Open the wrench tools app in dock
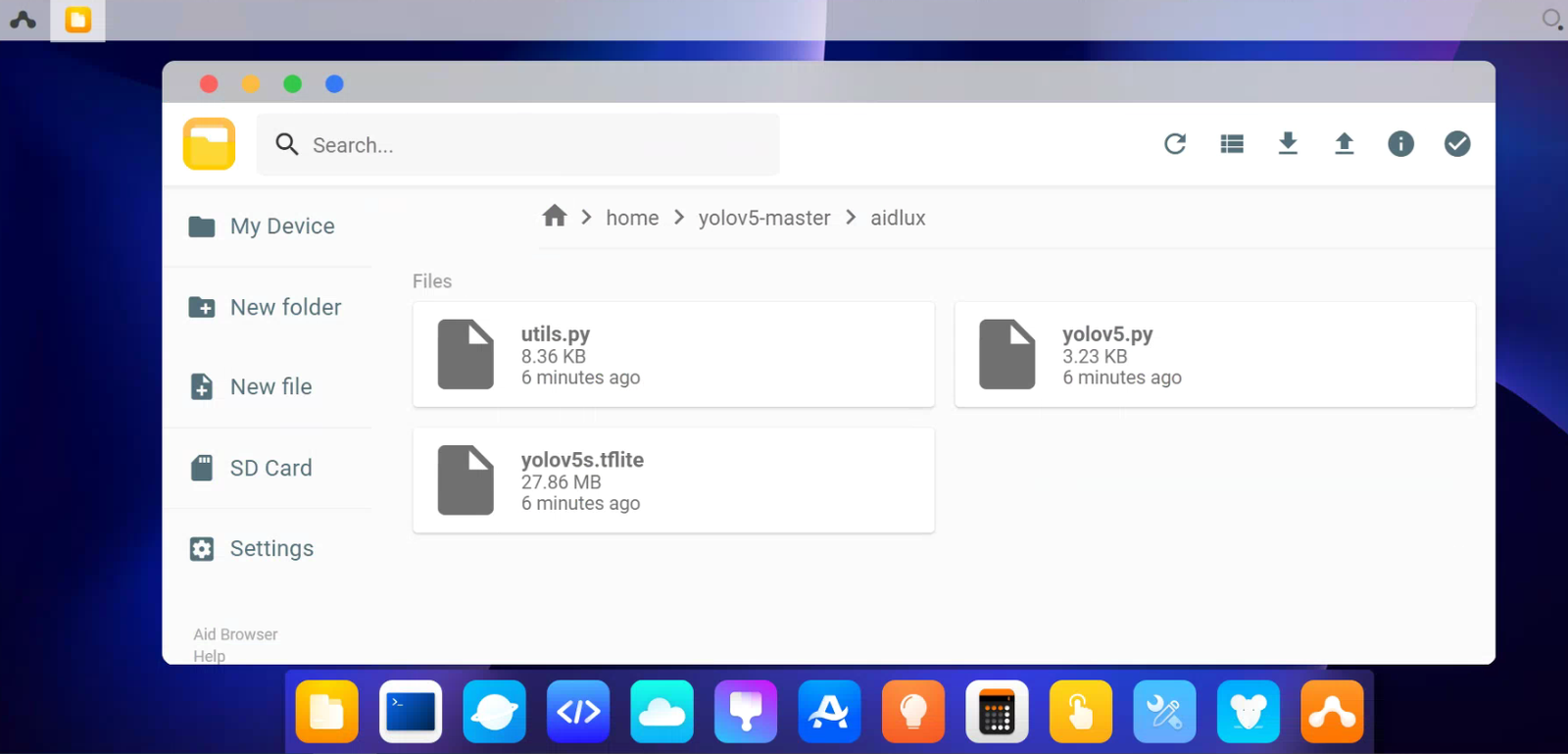The image size is (1568, 754). tap(1164, 712)
